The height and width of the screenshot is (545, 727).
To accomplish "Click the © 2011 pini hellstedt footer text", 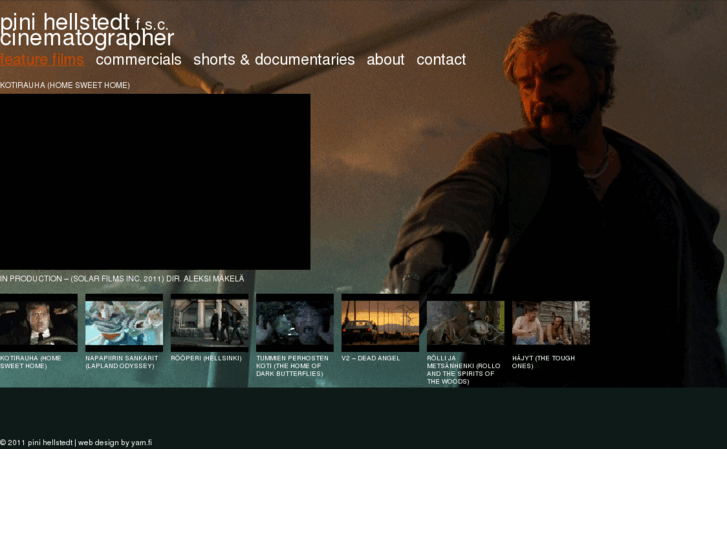I will pos(36,442).
